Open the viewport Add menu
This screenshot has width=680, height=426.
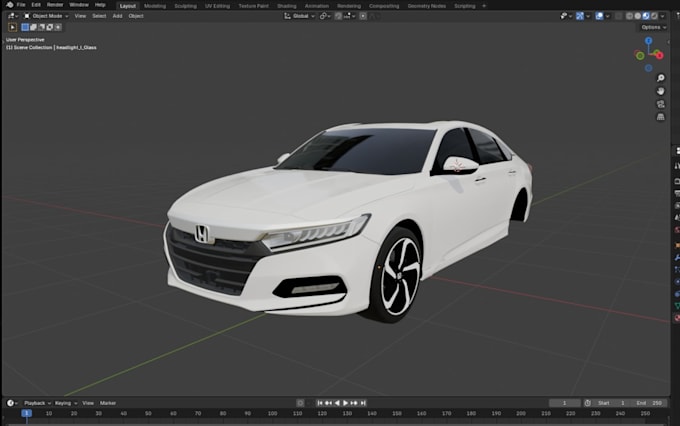point(118,16)
